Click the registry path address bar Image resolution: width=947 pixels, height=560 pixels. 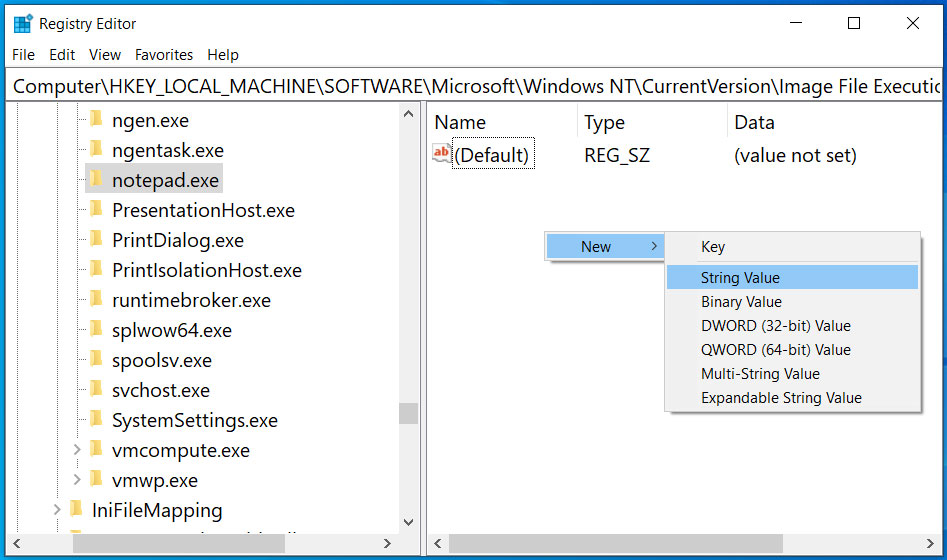[474, 86]
